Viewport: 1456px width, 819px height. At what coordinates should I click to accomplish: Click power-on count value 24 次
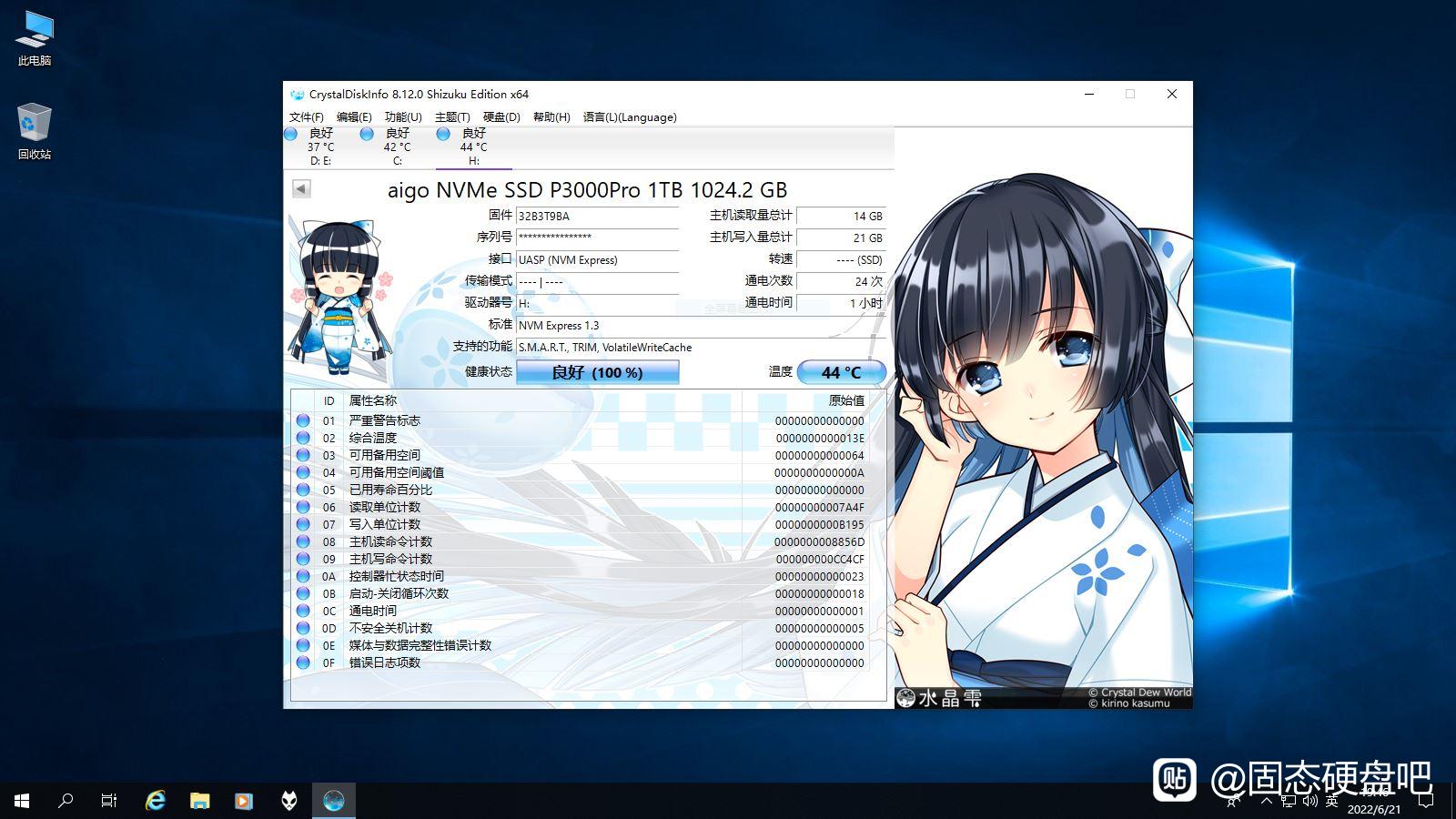pos(841,281)
